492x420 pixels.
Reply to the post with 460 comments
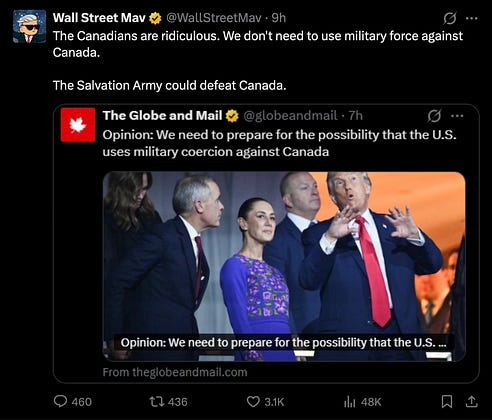(x=73, y=401)
